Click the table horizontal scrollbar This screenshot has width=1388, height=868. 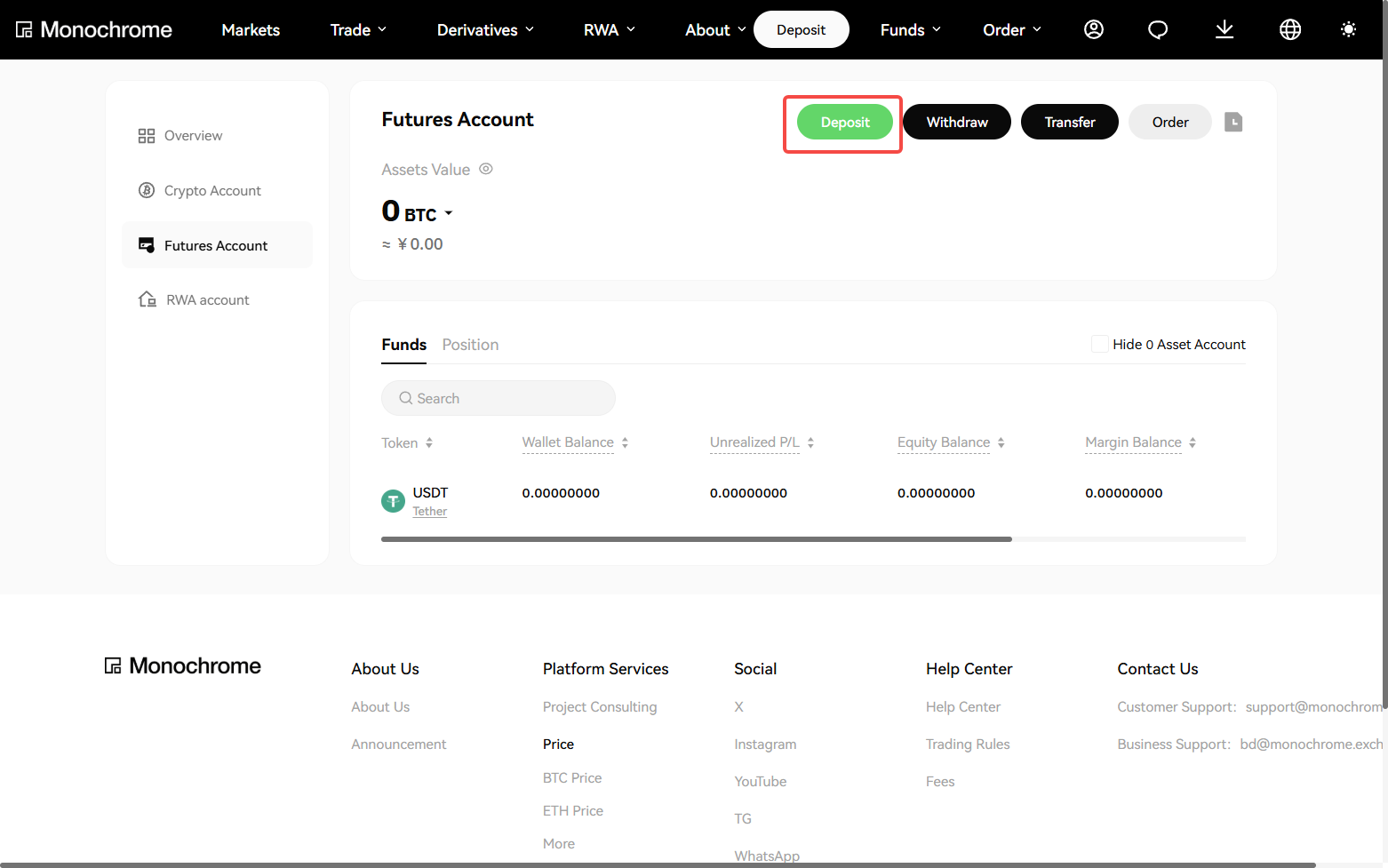pyautogui.click(x=697, y=539)
